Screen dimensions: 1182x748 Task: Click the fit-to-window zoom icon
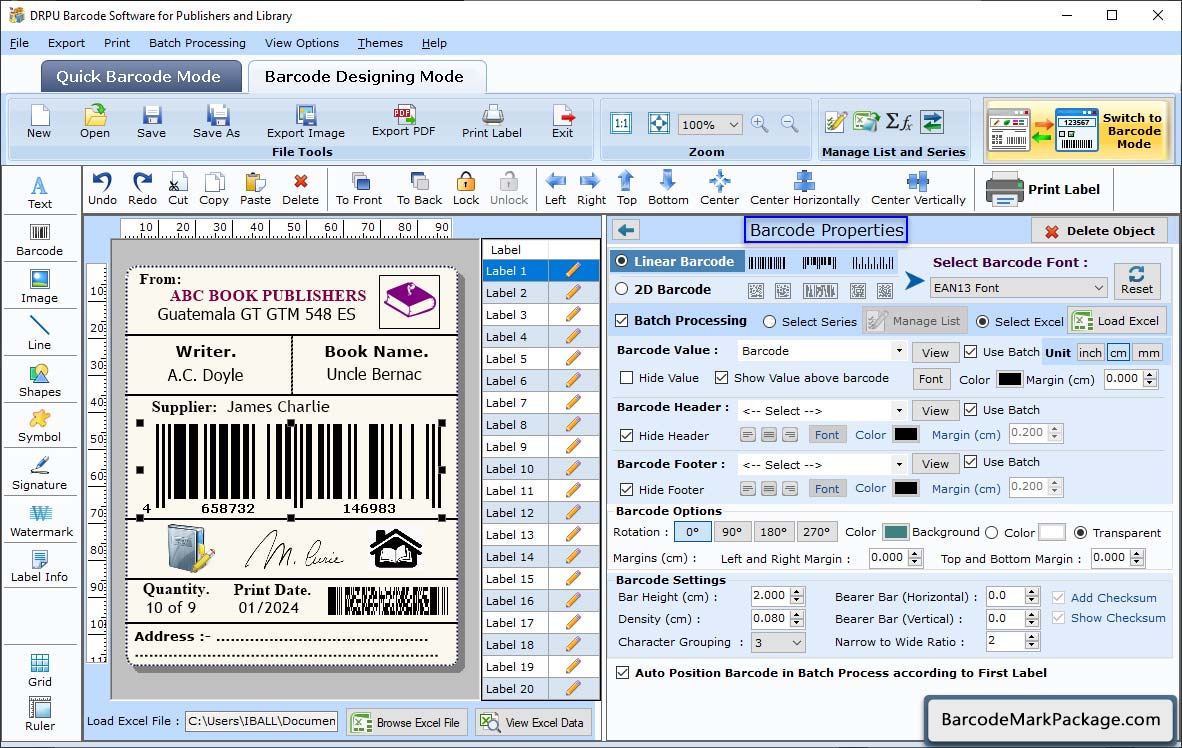659,123
